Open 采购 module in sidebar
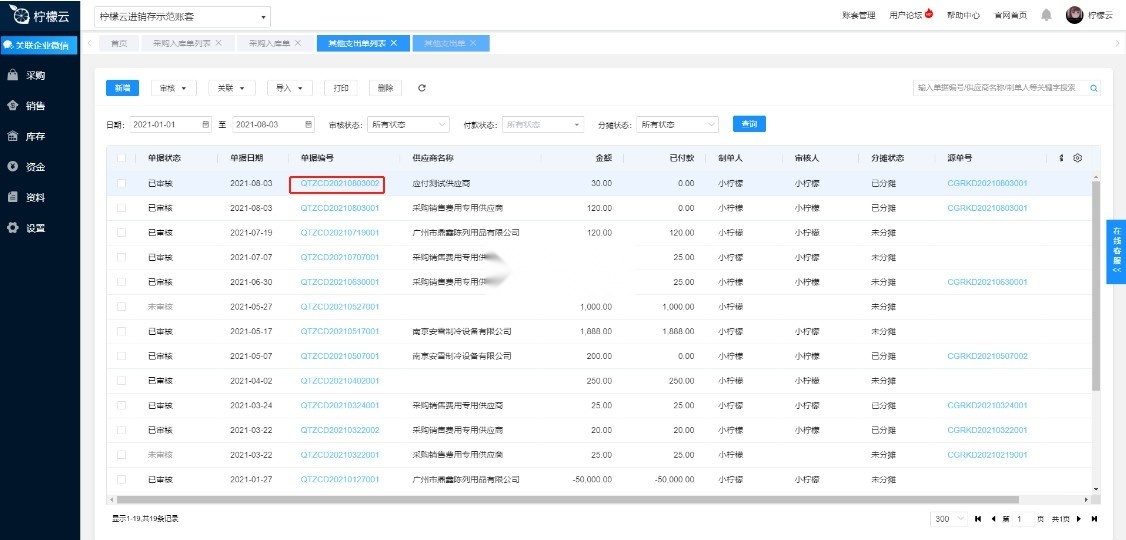This screenshot has height=540, width=1126. point(35,75)
